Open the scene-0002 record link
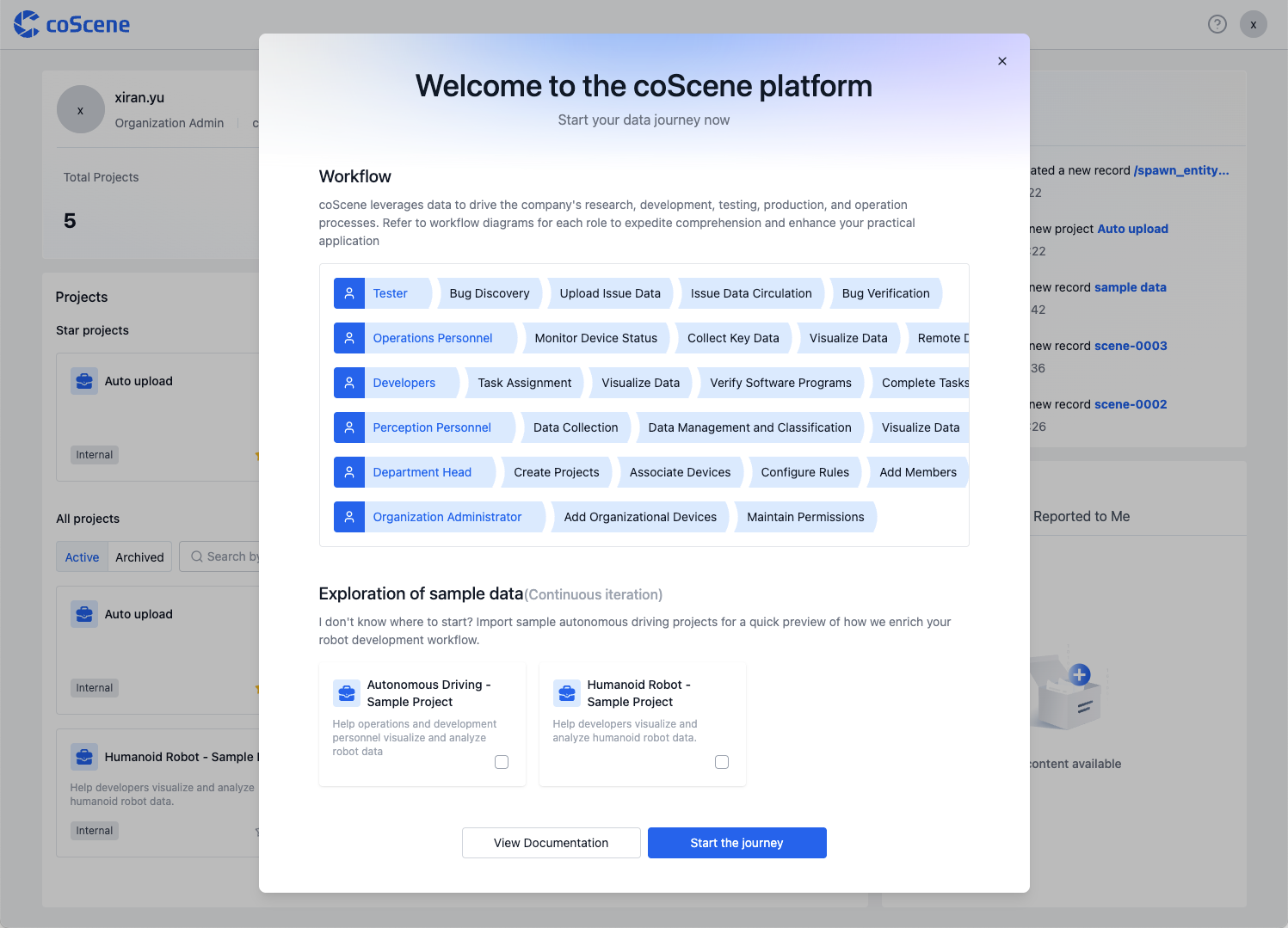The image size is (1288, 928). 1131,404
